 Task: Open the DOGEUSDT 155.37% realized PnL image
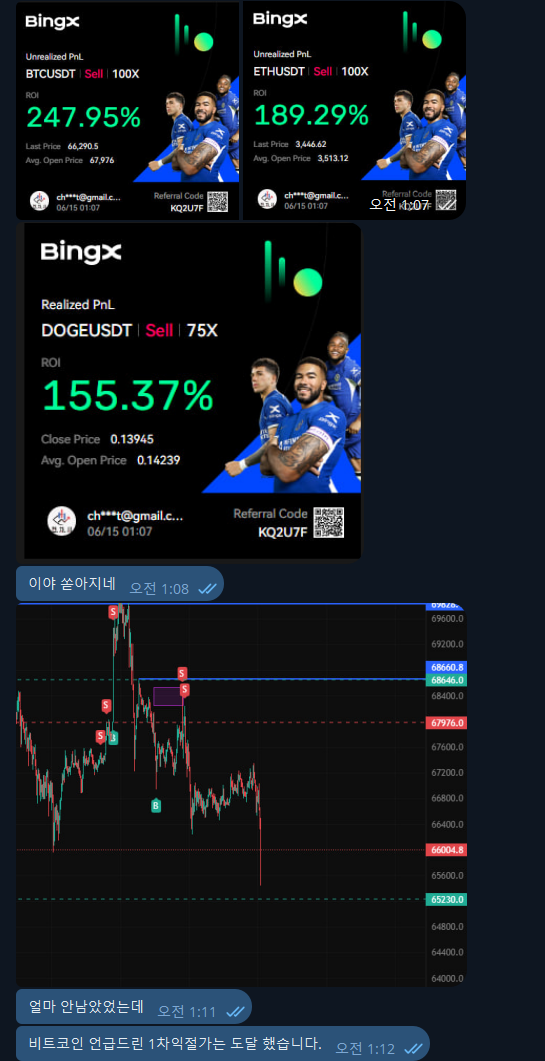tap(189, 392)
